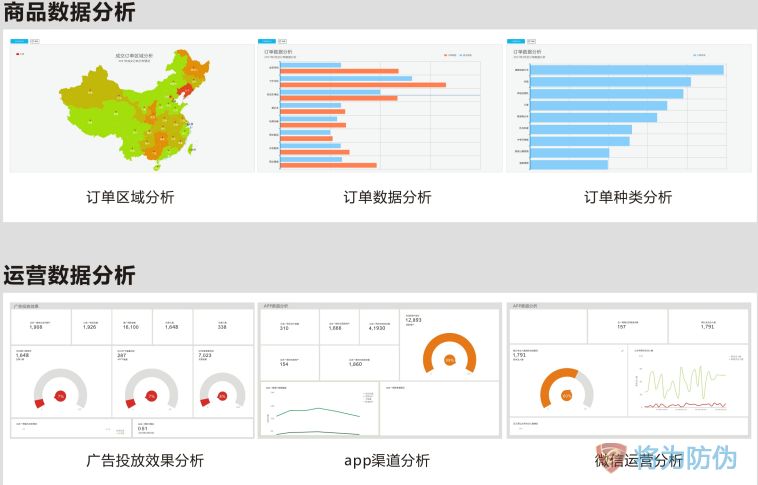758x485 pixels.
Task: Open the 订单数据分析 bar chart thumbnail
Action: coord(379,105)
